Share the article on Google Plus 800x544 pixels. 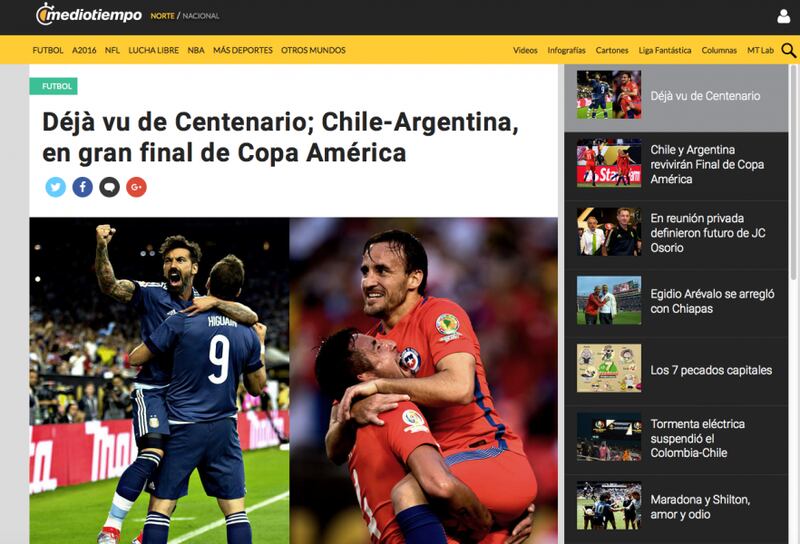tap(136, 187)
